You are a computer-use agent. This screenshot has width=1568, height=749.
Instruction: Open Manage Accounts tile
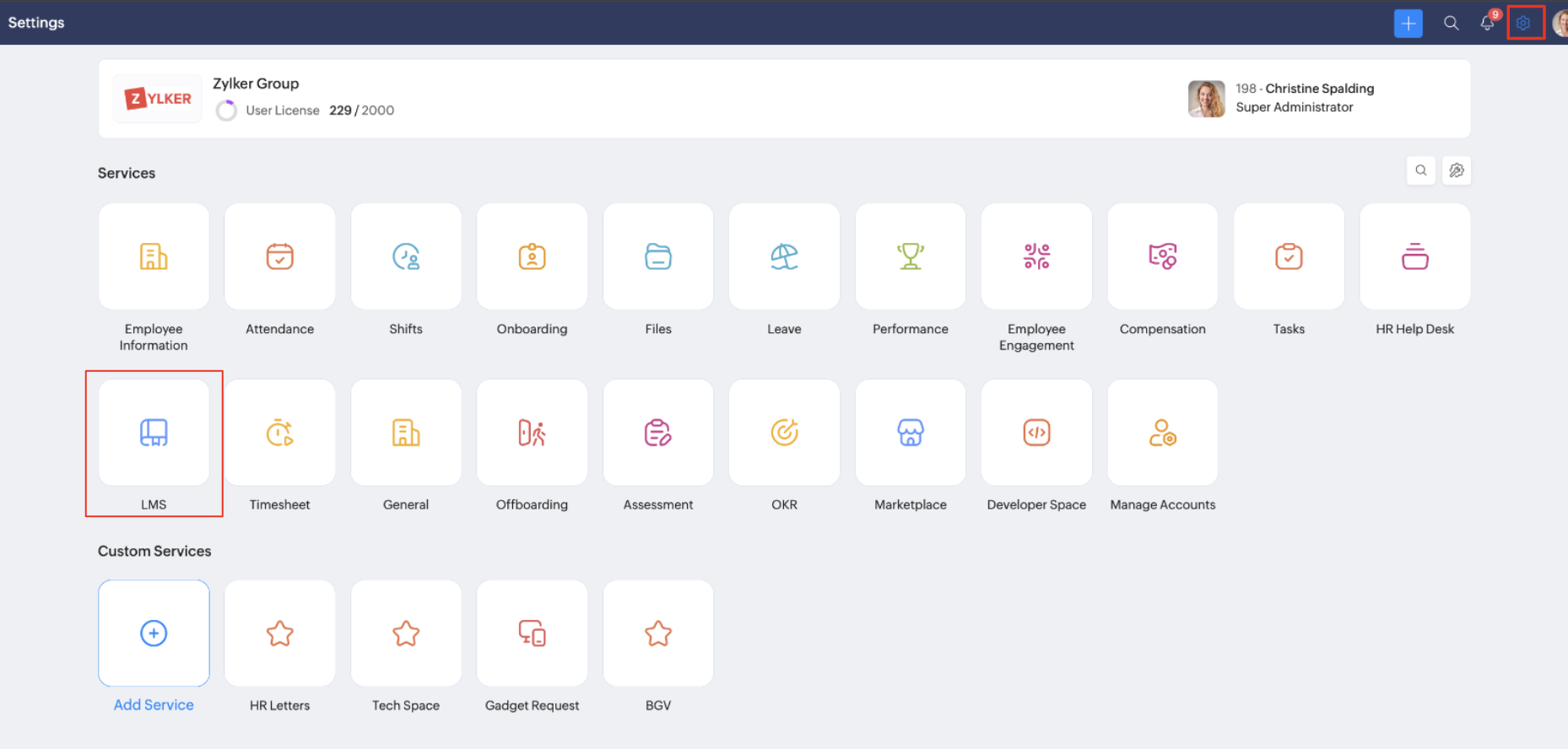[x=1163, y=433]
